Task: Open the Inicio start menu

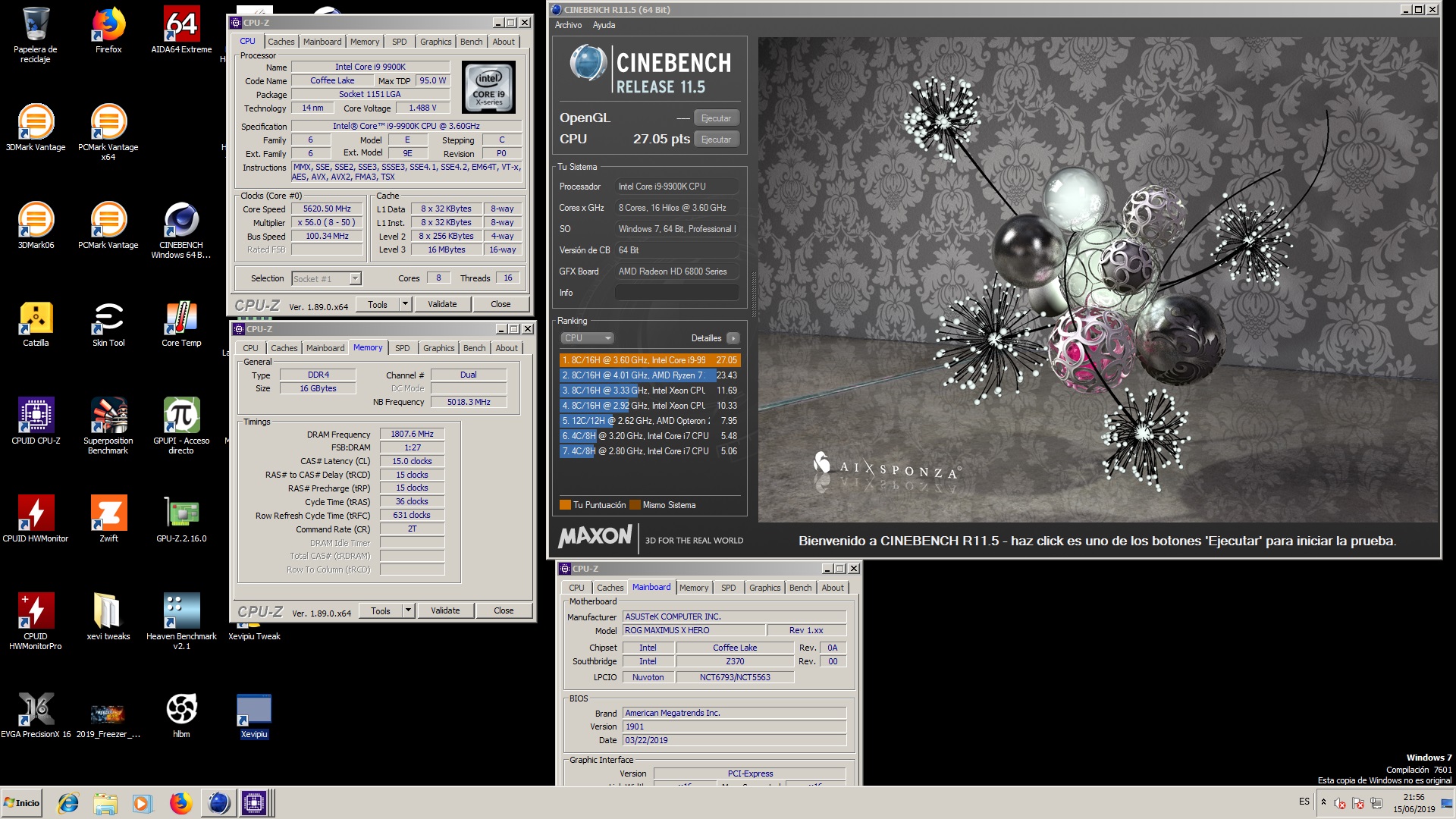Action: click(22, 803)
